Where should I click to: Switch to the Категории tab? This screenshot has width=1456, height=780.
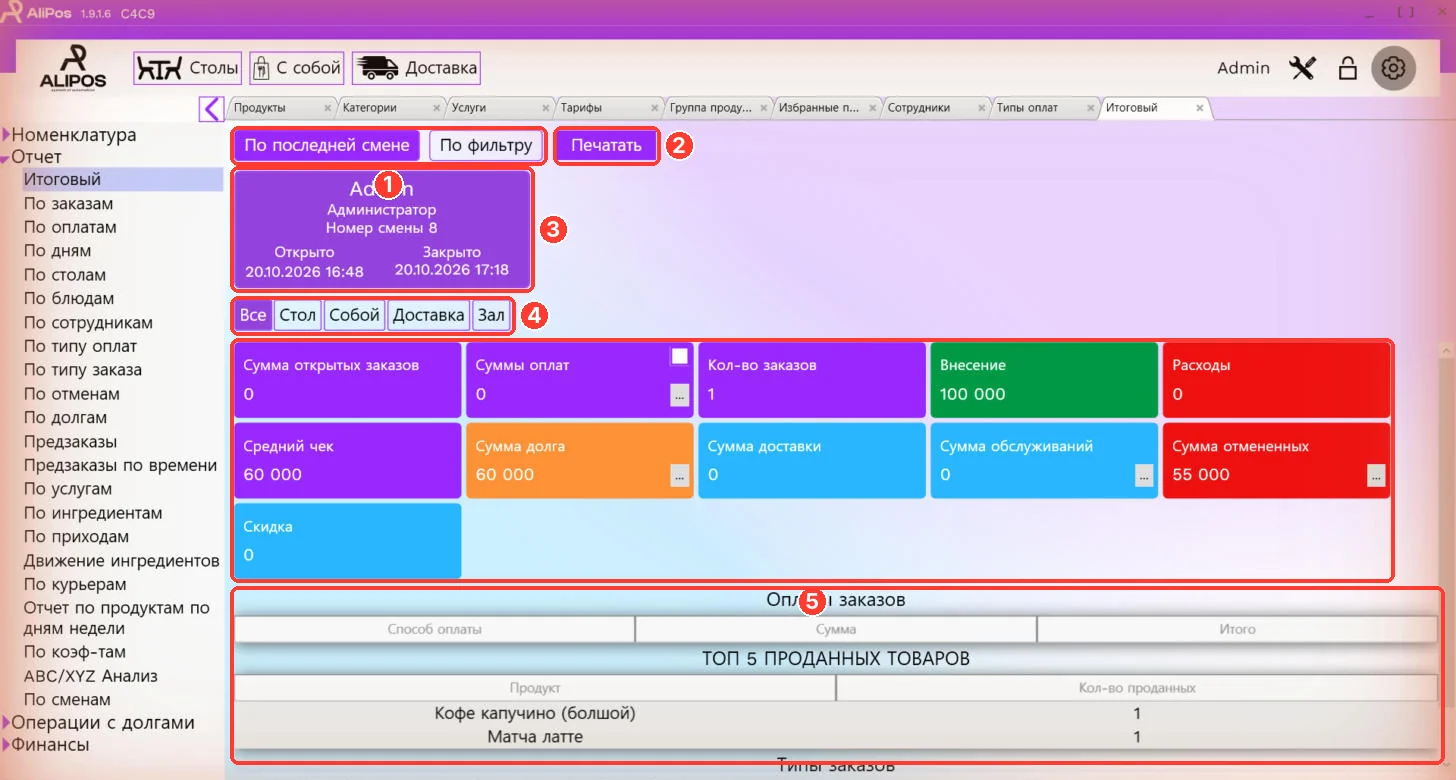[390, 108]
